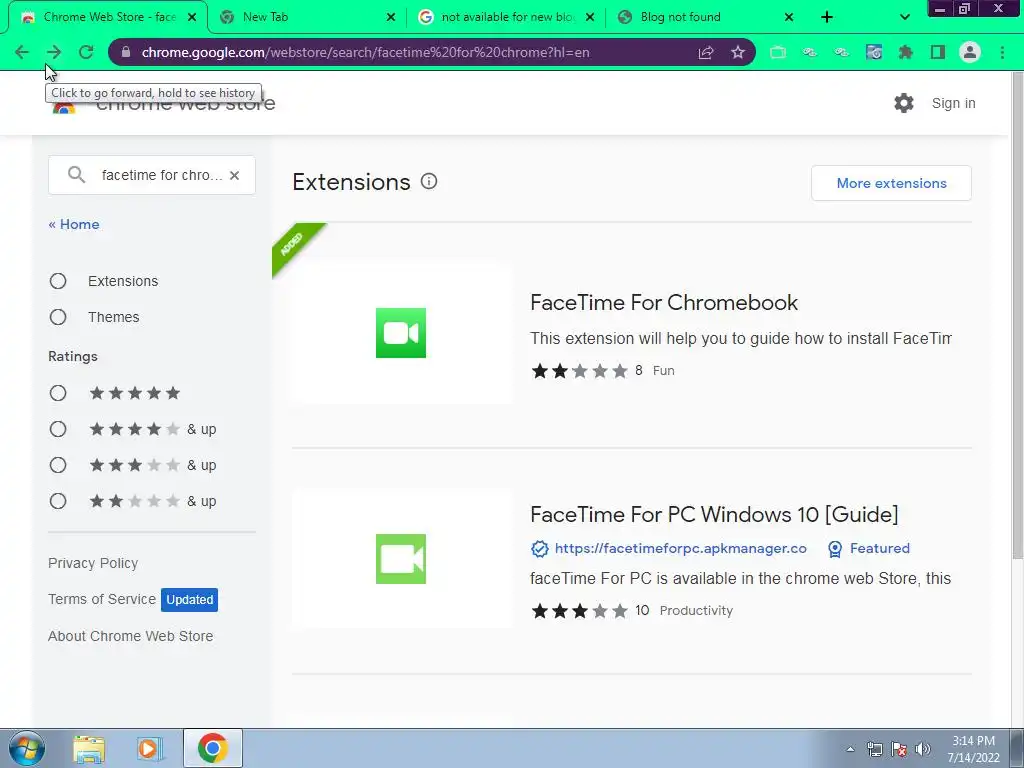Click the Productivity category label
Viewport: 1024px width, 768px height.
696,611
